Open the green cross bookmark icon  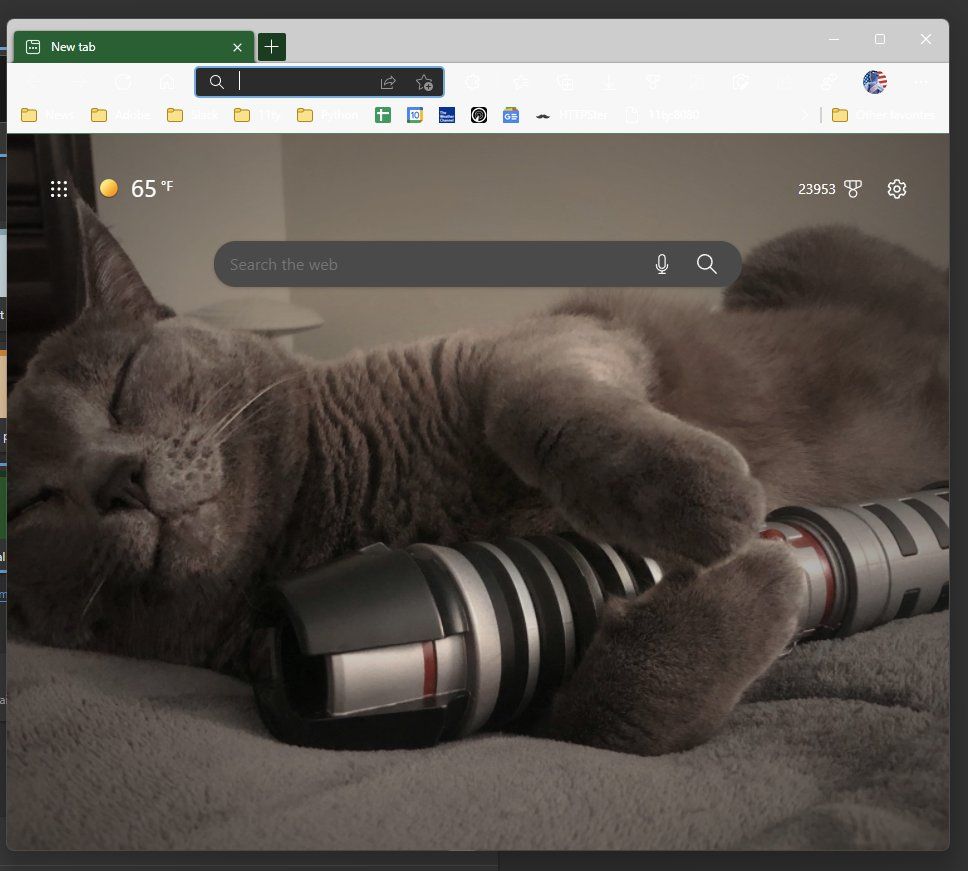[x=383, y=115]
